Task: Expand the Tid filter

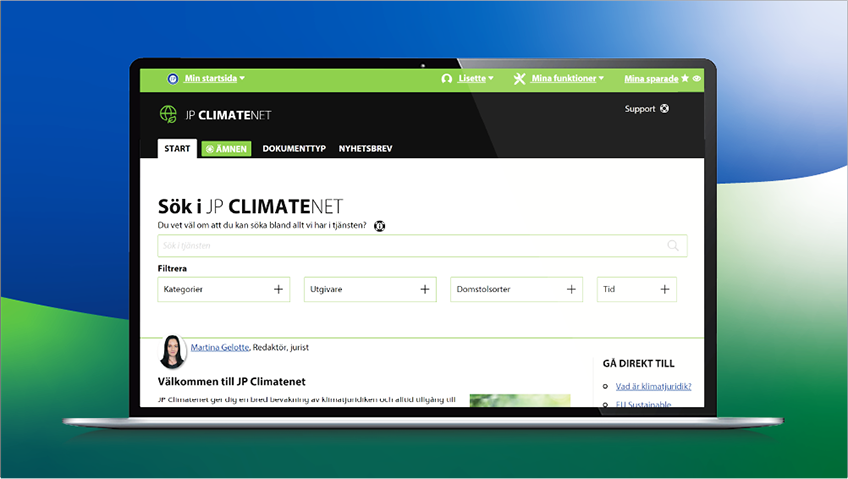Action: coord(637,289)
